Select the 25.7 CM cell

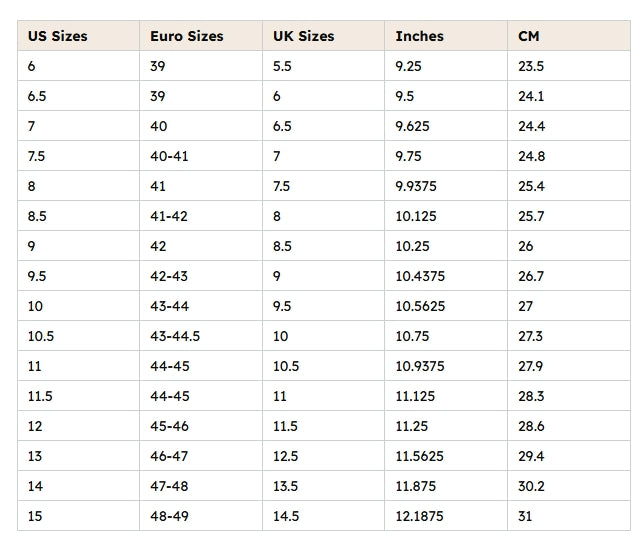coord(569,216)
